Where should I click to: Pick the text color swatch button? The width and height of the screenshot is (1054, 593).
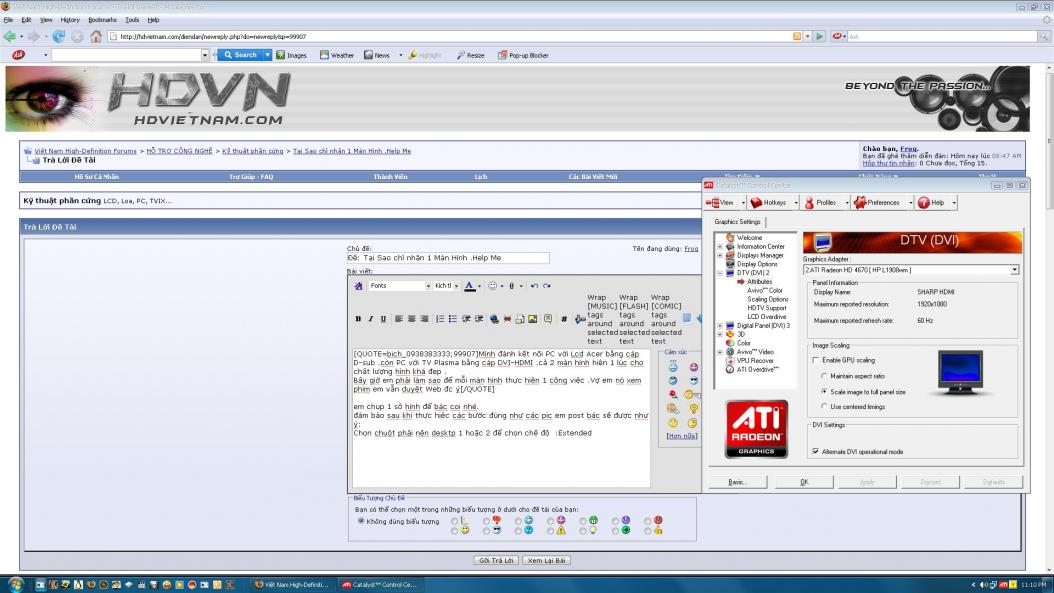click(470, 286)
